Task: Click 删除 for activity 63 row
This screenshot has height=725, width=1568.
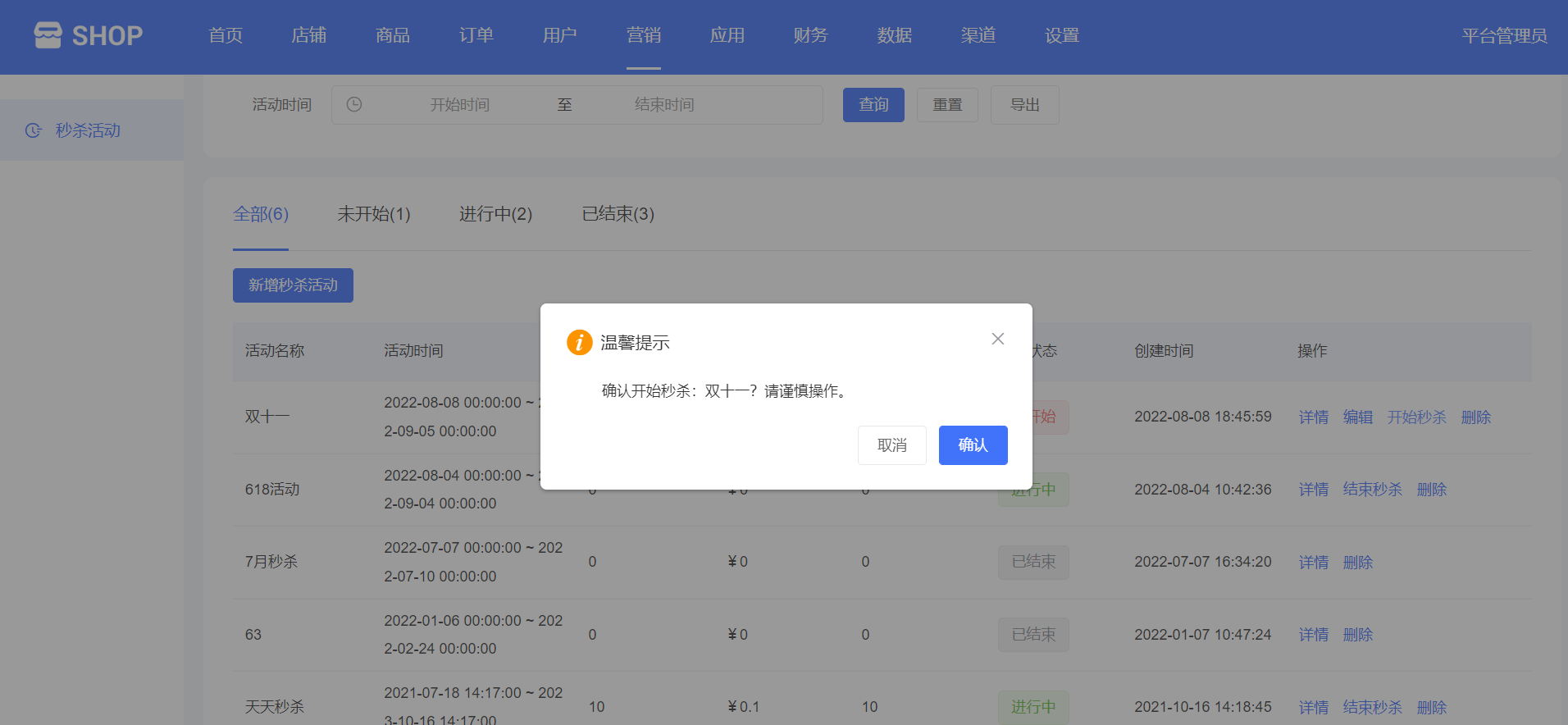Action: (1358, 635)
